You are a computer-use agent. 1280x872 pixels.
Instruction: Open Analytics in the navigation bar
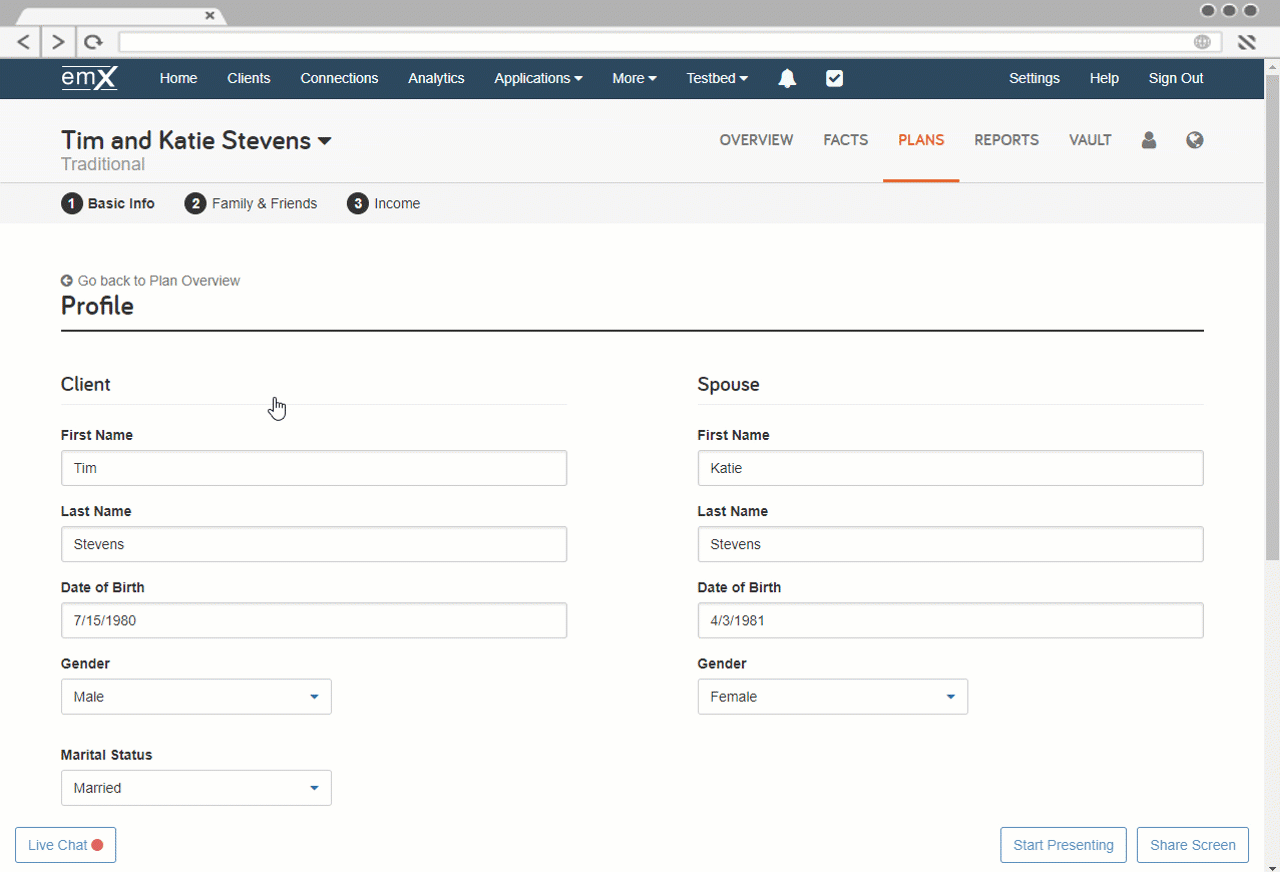click(x=436, y=78)
